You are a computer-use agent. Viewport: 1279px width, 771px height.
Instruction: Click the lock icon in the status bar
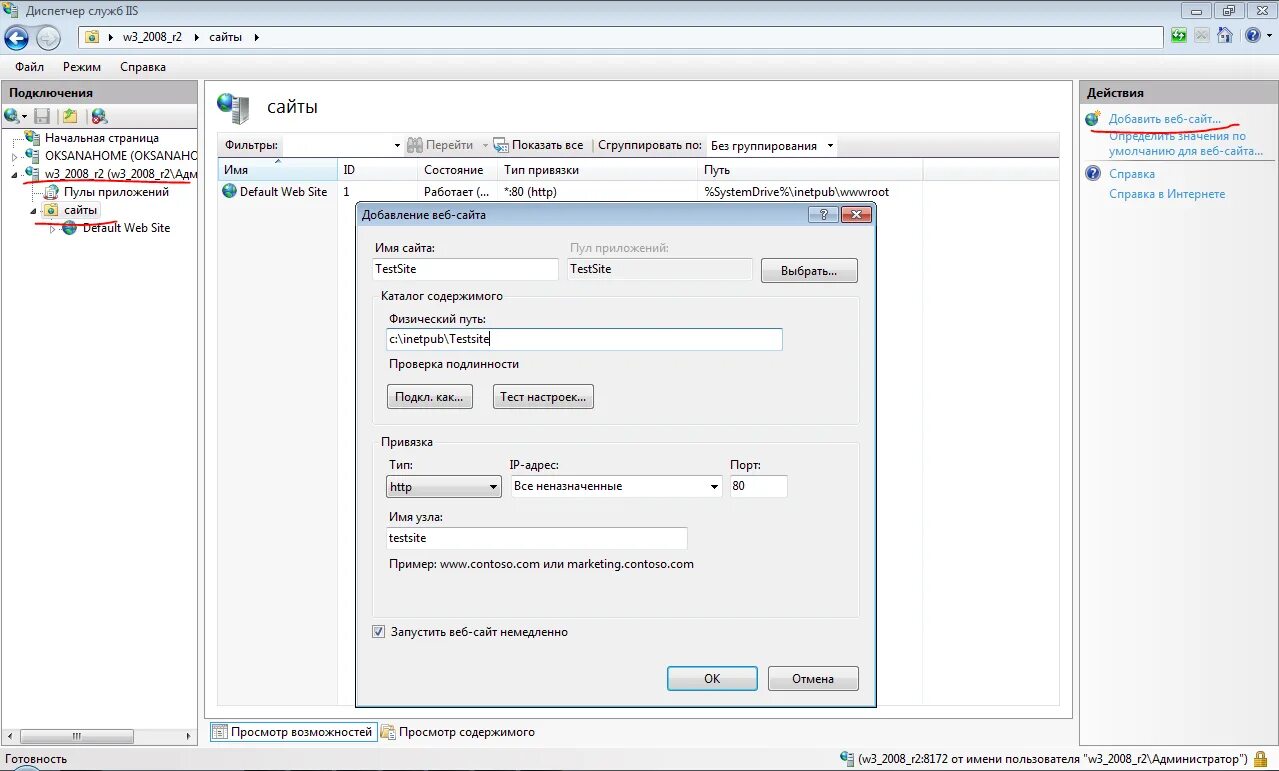click(1259, 759)
